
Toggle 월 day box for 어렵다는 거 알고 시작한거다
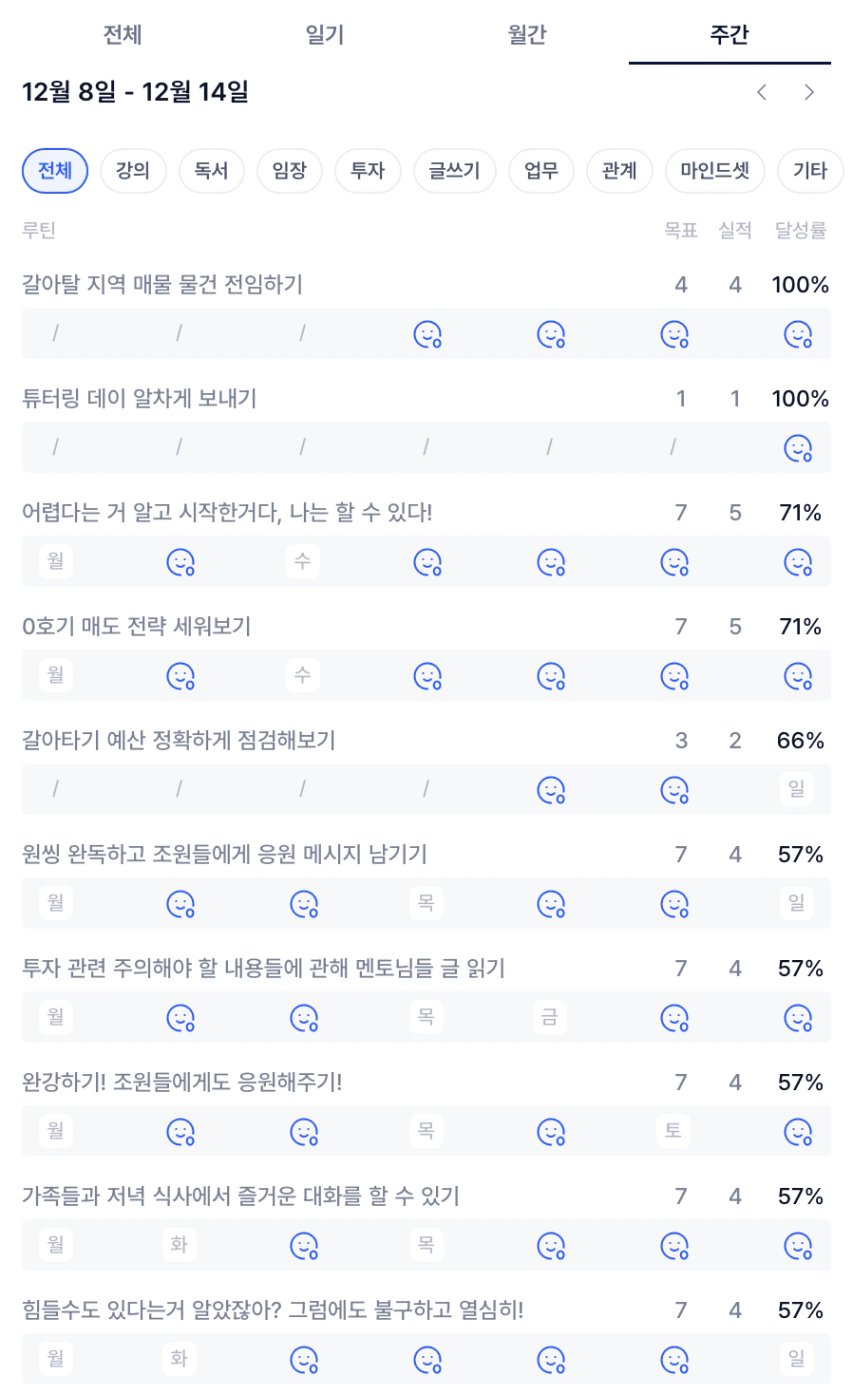(x=56, y=562)
